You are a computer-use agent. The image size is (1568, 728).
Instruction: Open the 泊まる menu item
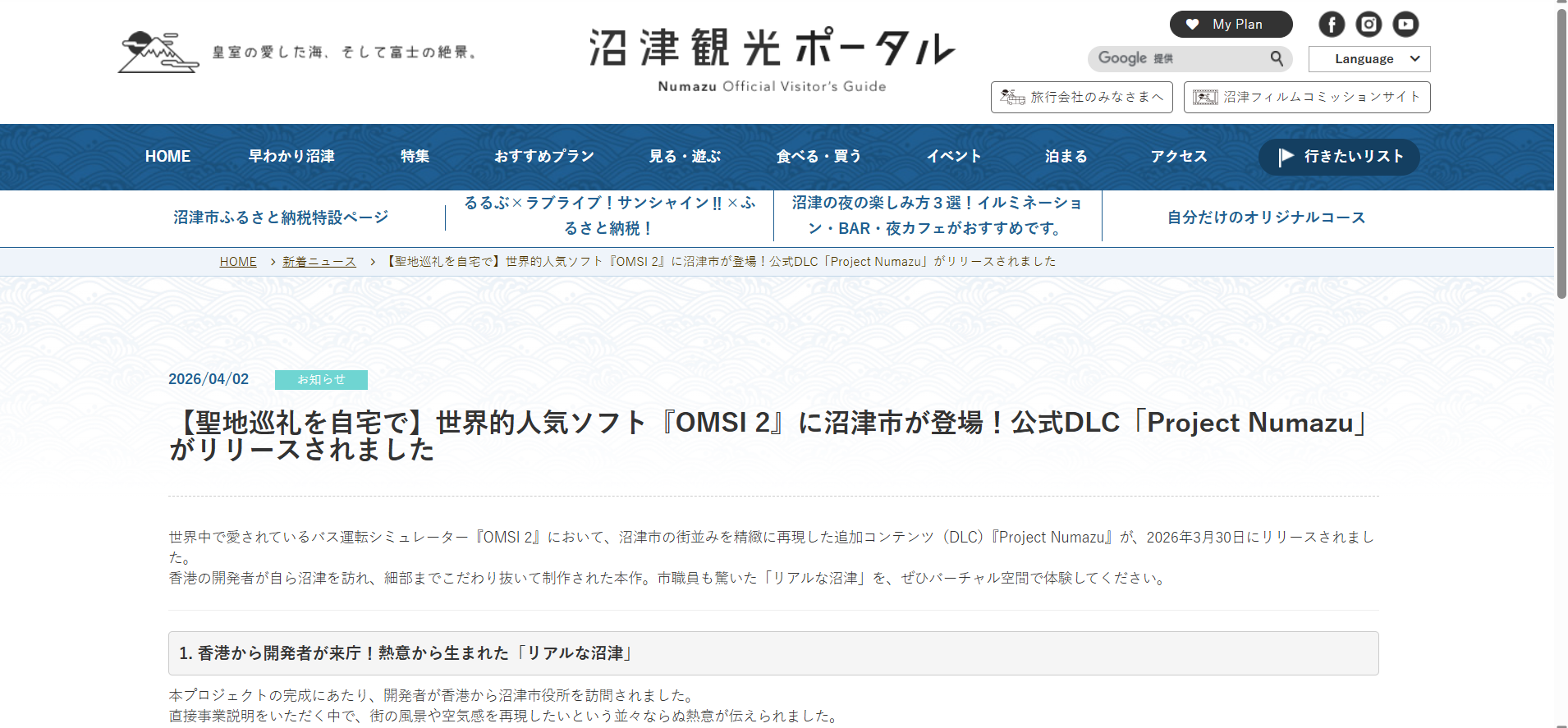click(1066, 157)
